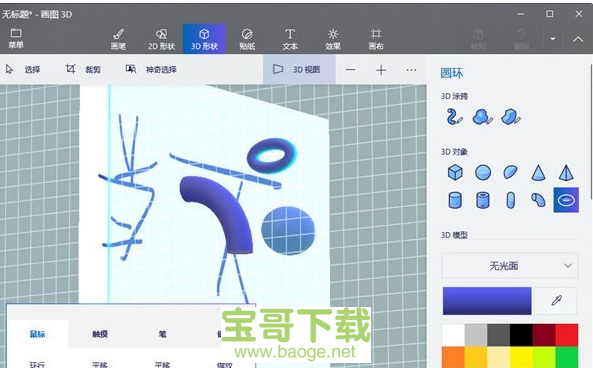
Task: Choose the white color swatch
Action: pos(453,335)
